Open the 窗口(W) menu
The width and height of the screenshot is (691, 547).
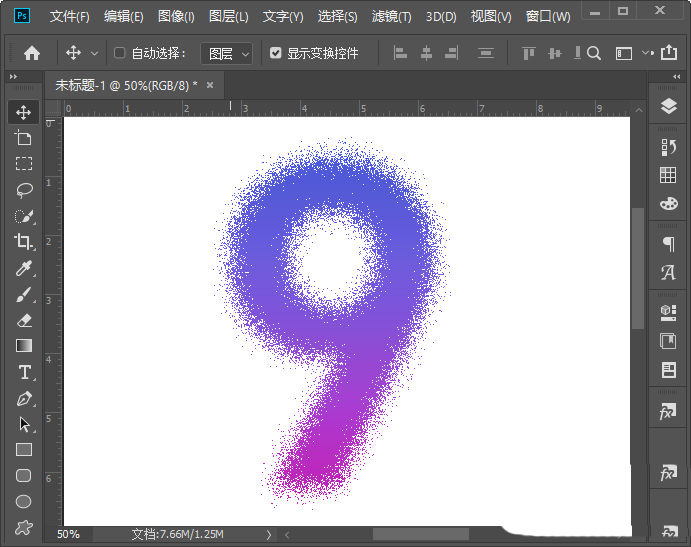coord(548,17)
